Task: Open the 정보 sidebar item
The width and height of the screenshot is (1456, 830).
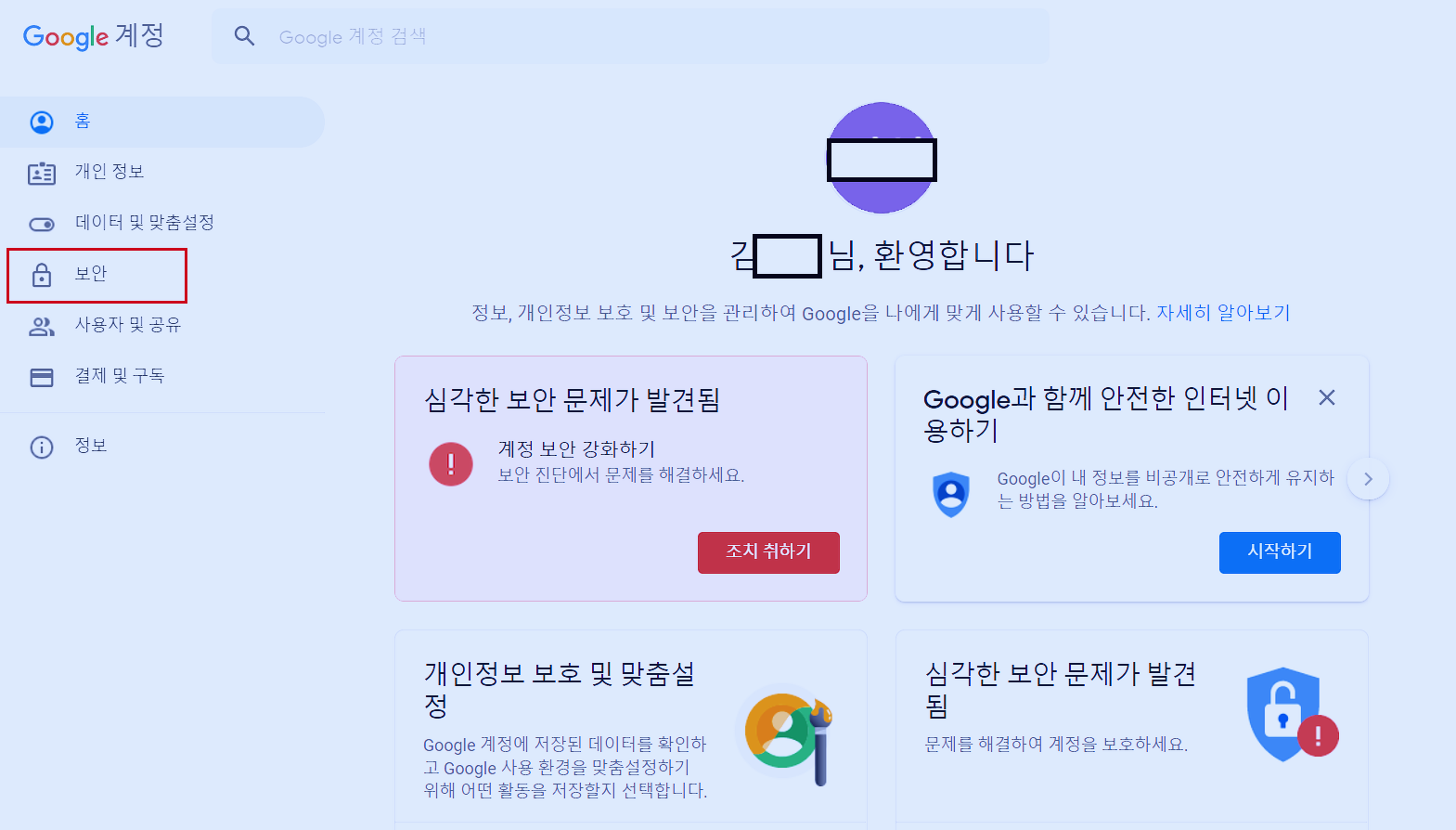Action: [x=161, y=447]
